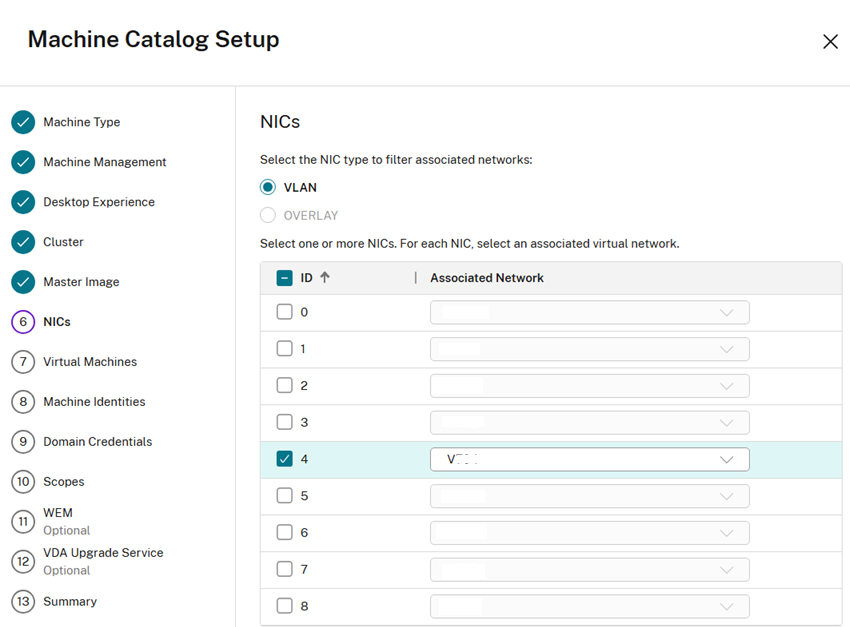Click the step 13 Summary circle icon

click(23, 602)
